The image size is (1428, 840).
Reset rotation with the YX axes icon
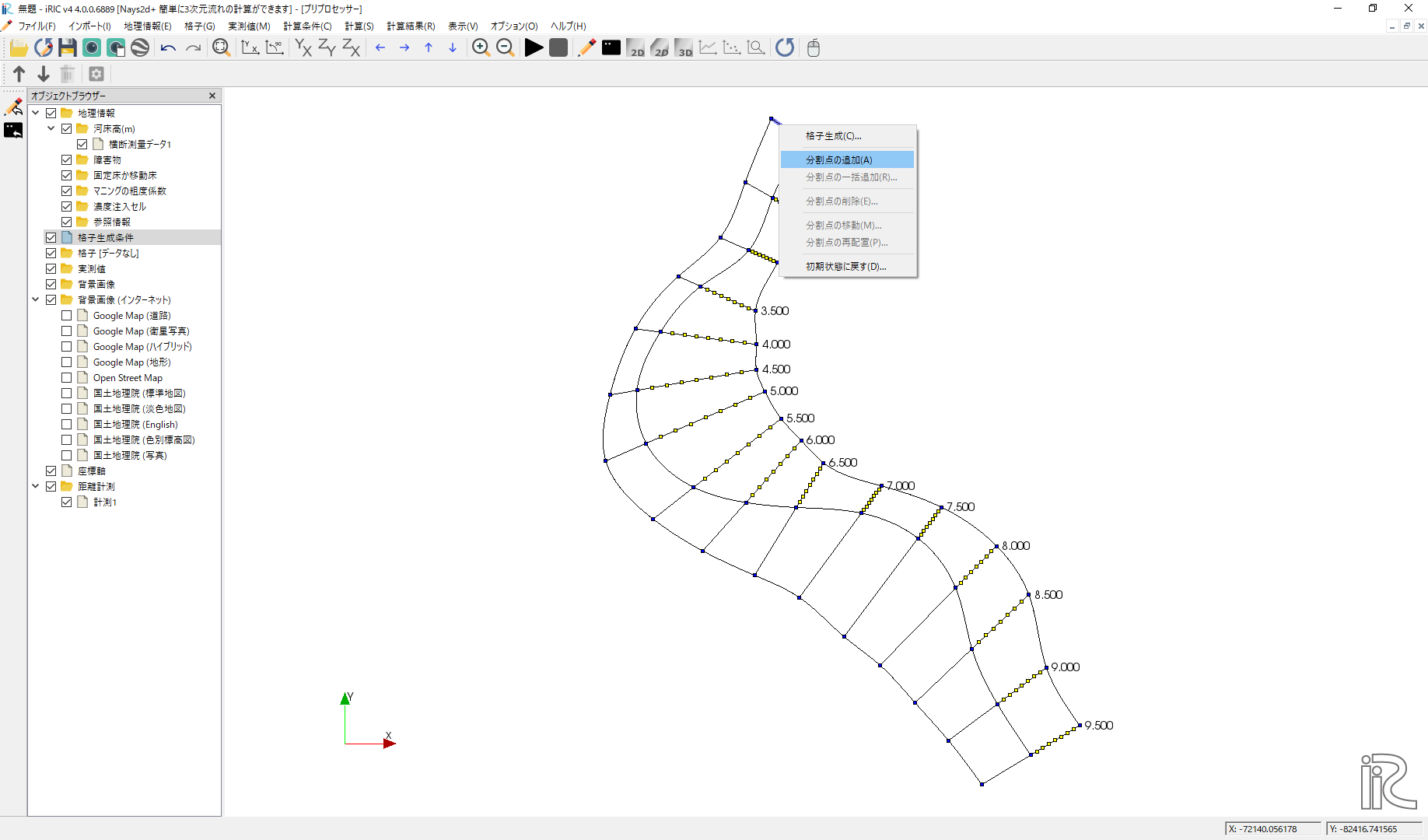click(x=250, y=48)
